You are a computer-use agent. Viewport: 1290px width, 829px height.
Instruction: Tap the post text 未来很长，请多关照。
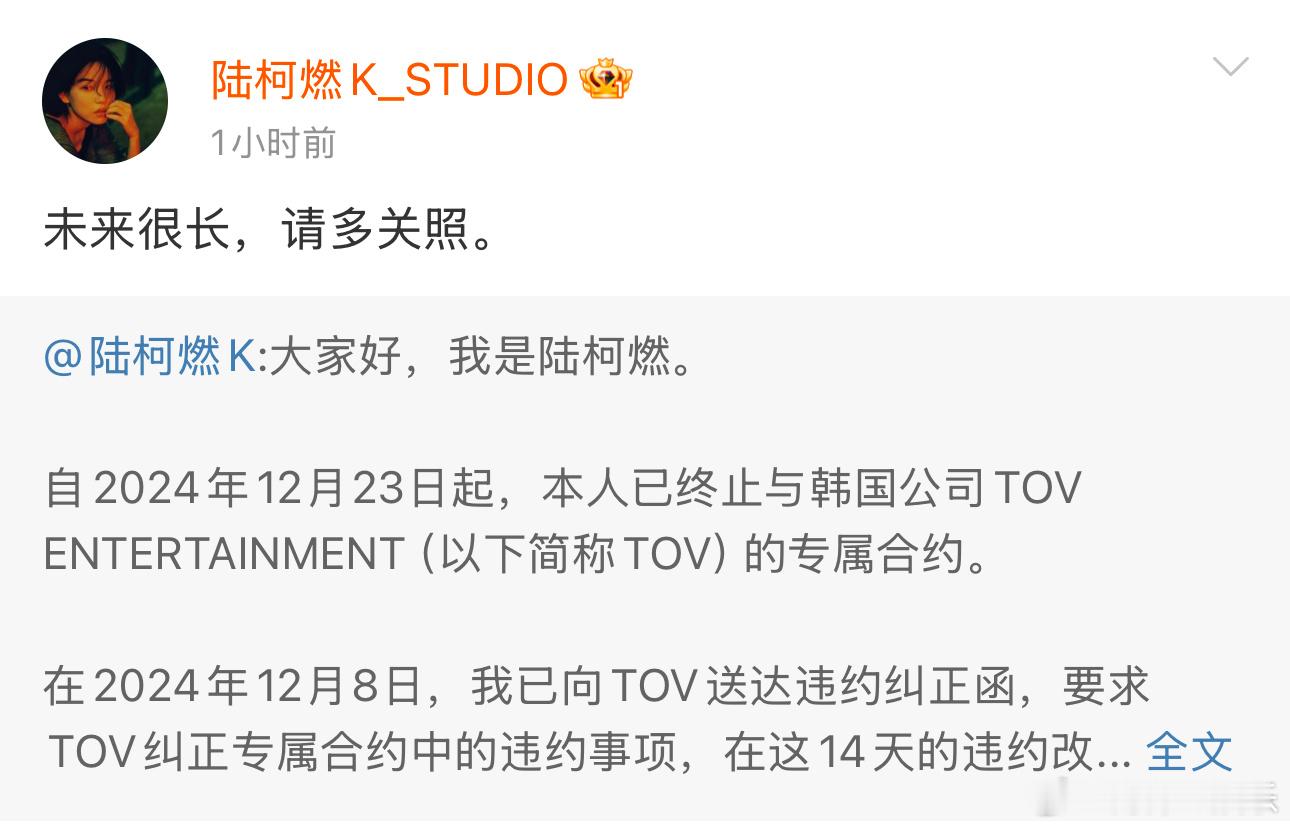[x=271, y=232]
